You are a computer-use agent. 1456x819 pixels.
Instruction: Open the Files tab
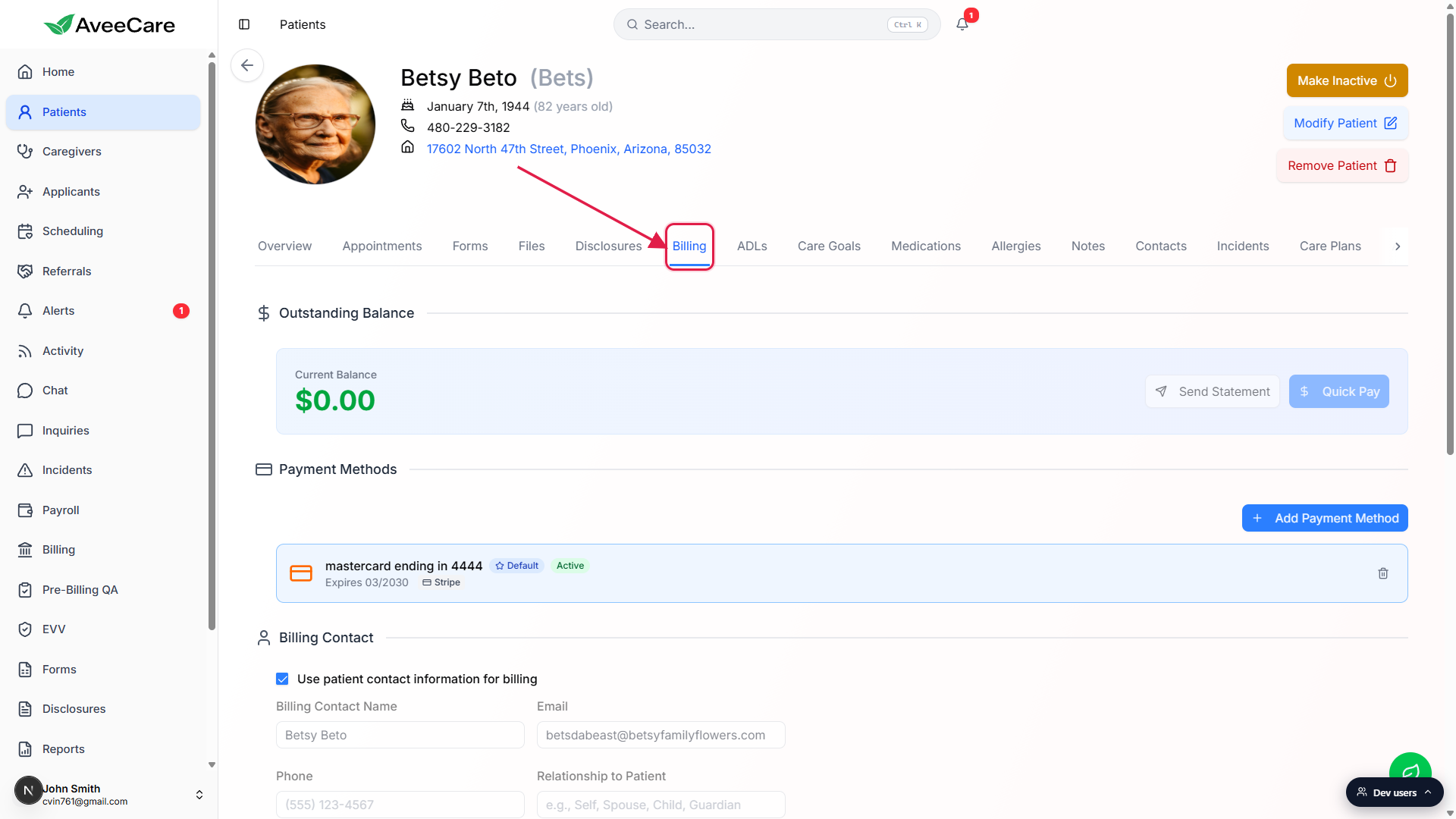[x=532, y=246]
